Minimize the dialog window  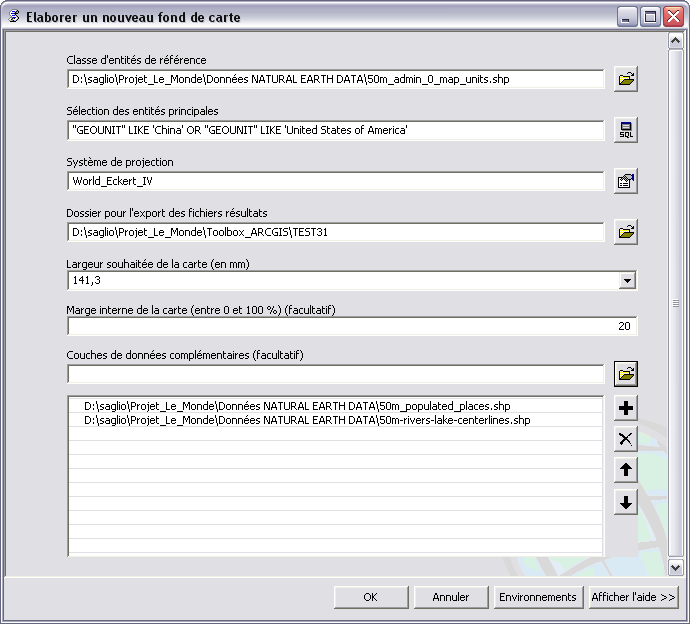626,17
